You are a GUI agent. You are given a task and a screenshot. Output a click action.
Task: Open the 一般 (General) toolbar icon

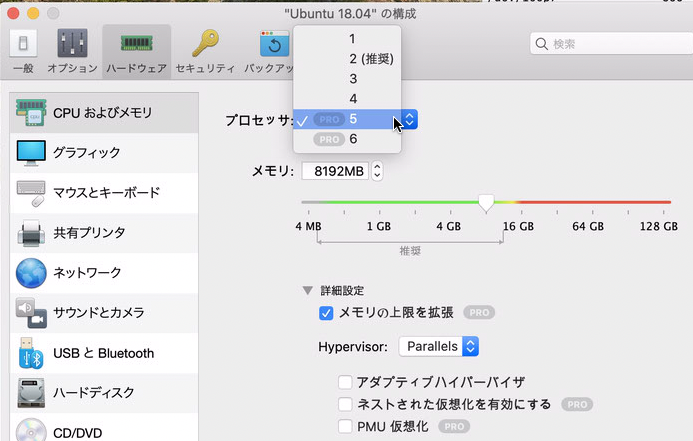[x=23, y=51]
